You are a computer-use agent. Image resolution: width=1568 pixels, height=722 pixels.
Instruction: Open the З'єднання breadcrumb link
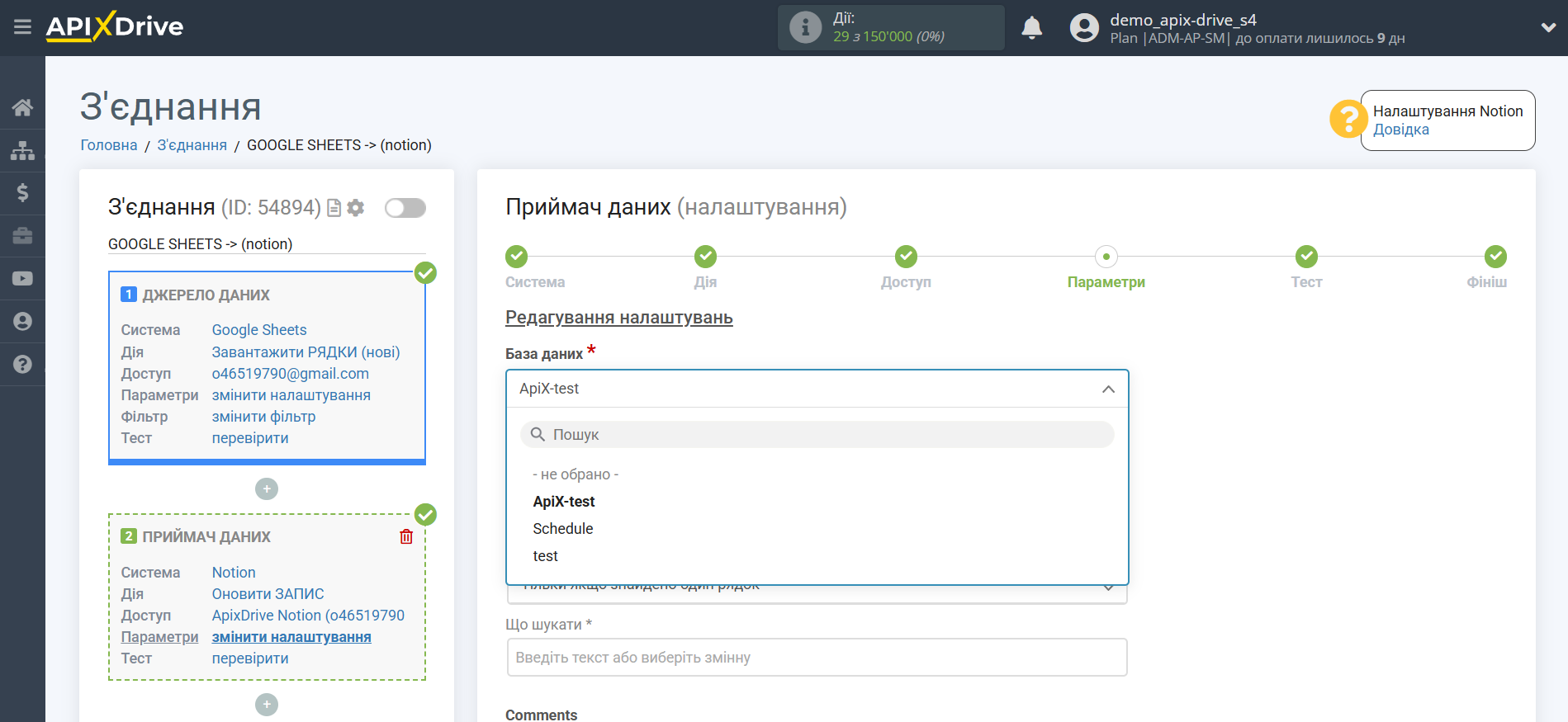click(192, 145)
